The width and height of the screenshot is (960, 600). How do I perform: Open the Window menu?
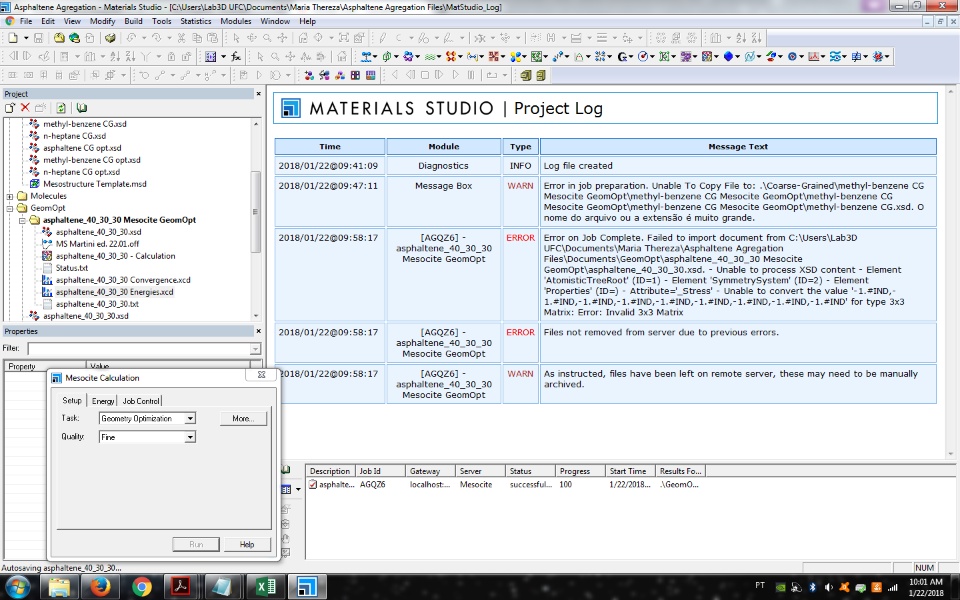tap(275, 21)
